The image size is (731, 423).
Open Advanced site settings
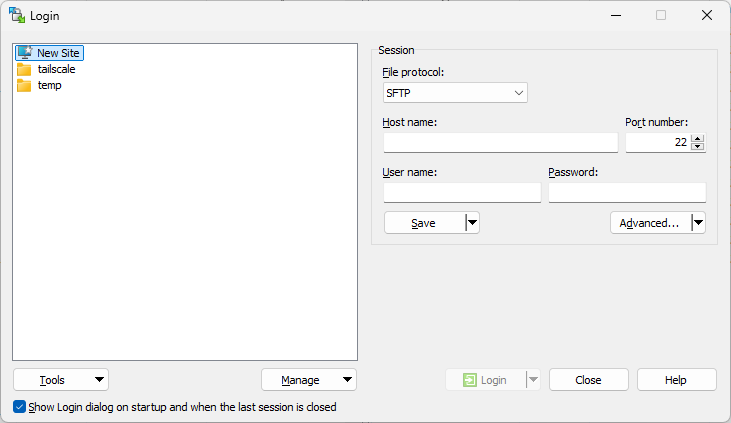pyautogui.click(x=650, y=223)
